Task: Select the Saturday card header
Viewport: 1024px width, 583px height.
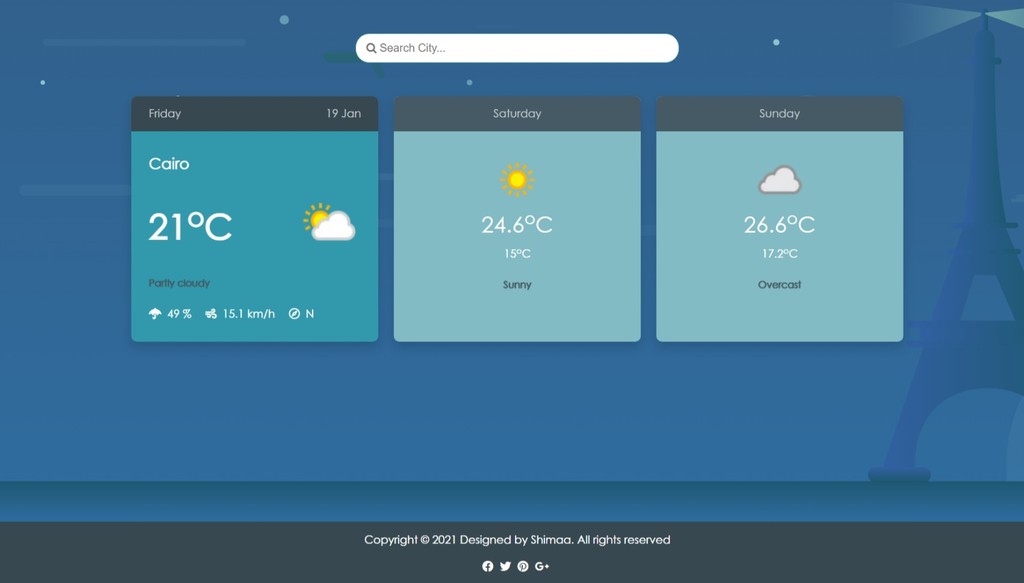Action: tap(517, 114)
